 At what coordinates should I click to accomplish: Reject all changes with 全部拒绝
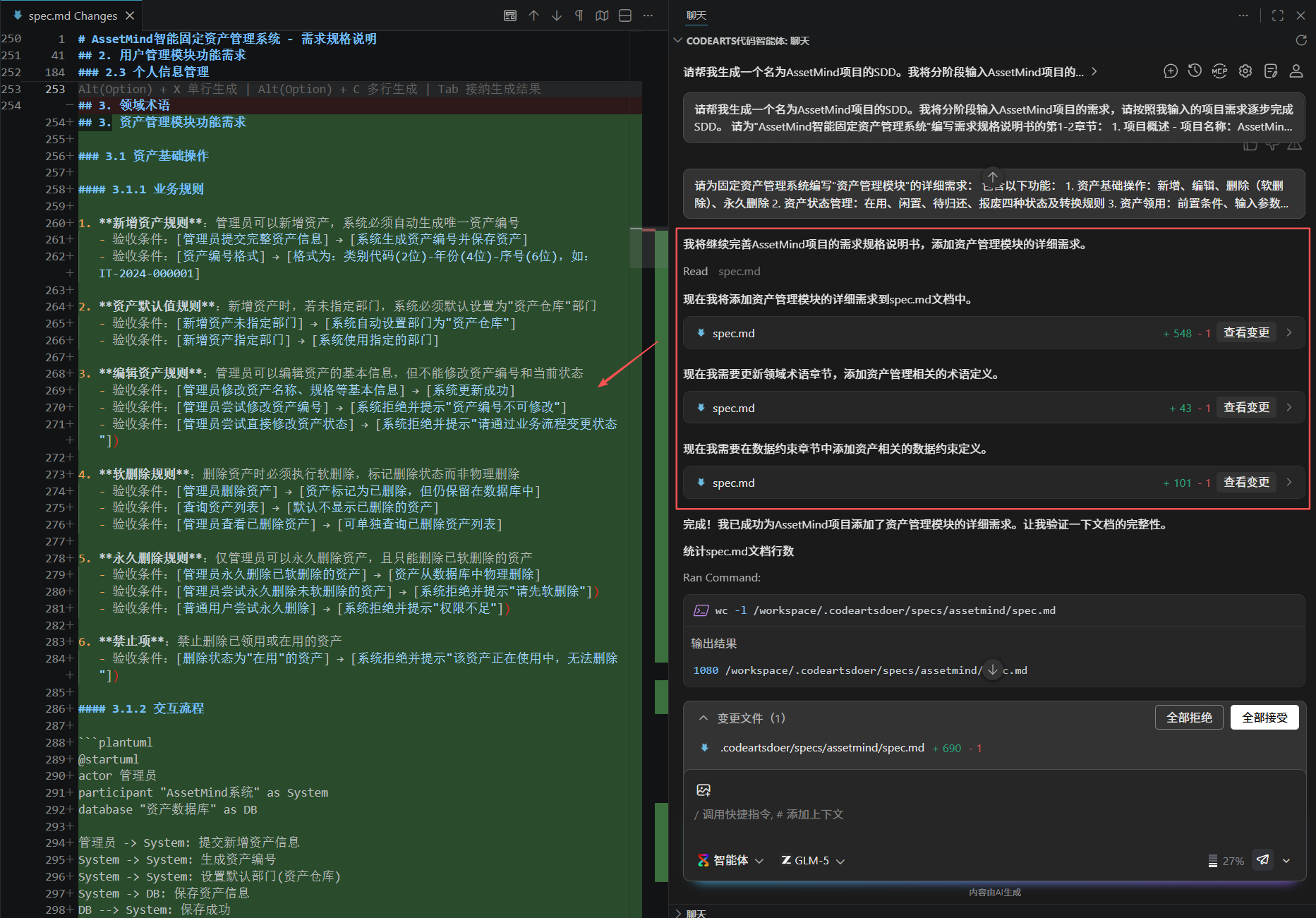[x=1189, y=718]
